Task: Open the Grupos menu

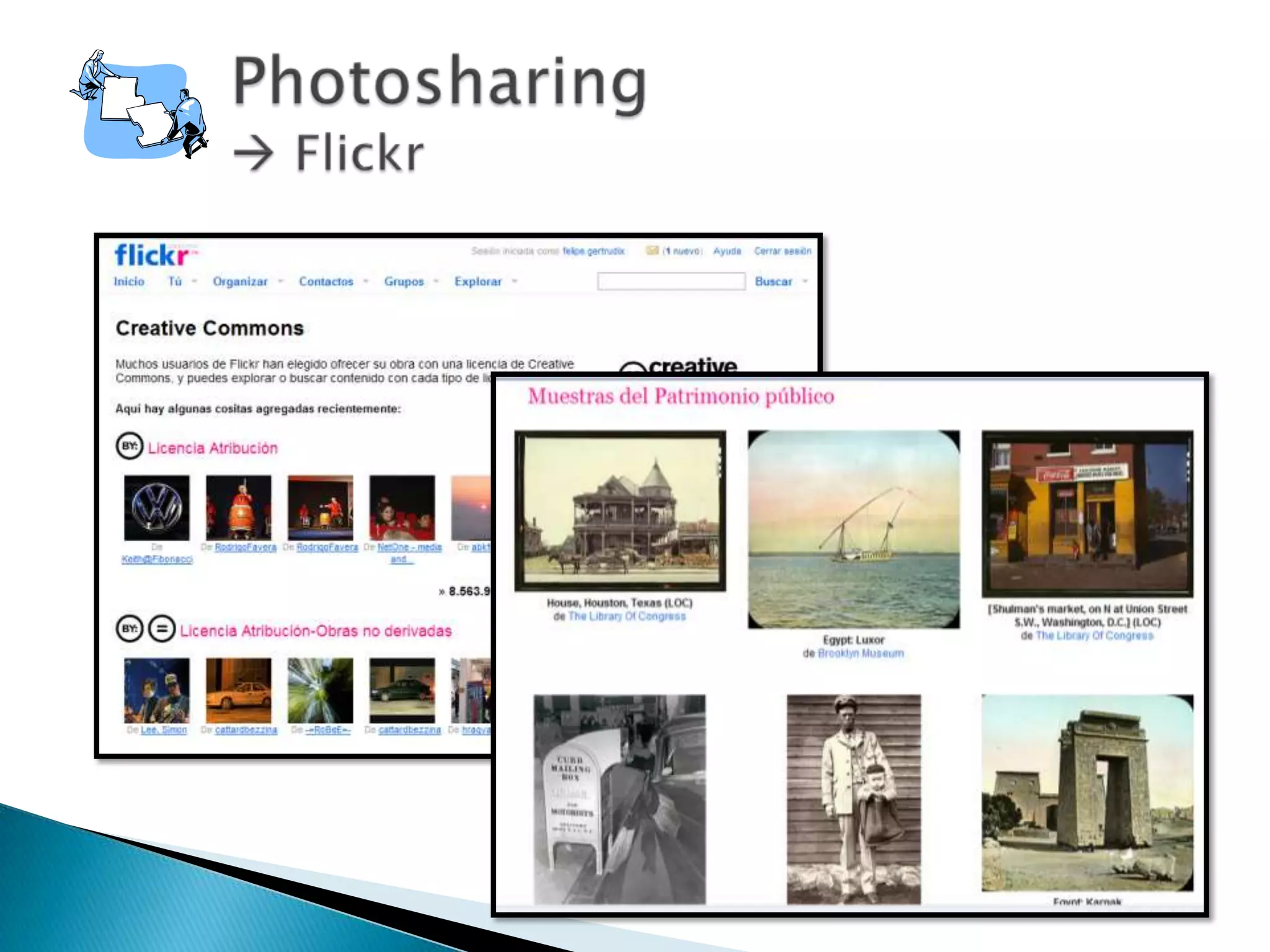Action: (404, 281)
